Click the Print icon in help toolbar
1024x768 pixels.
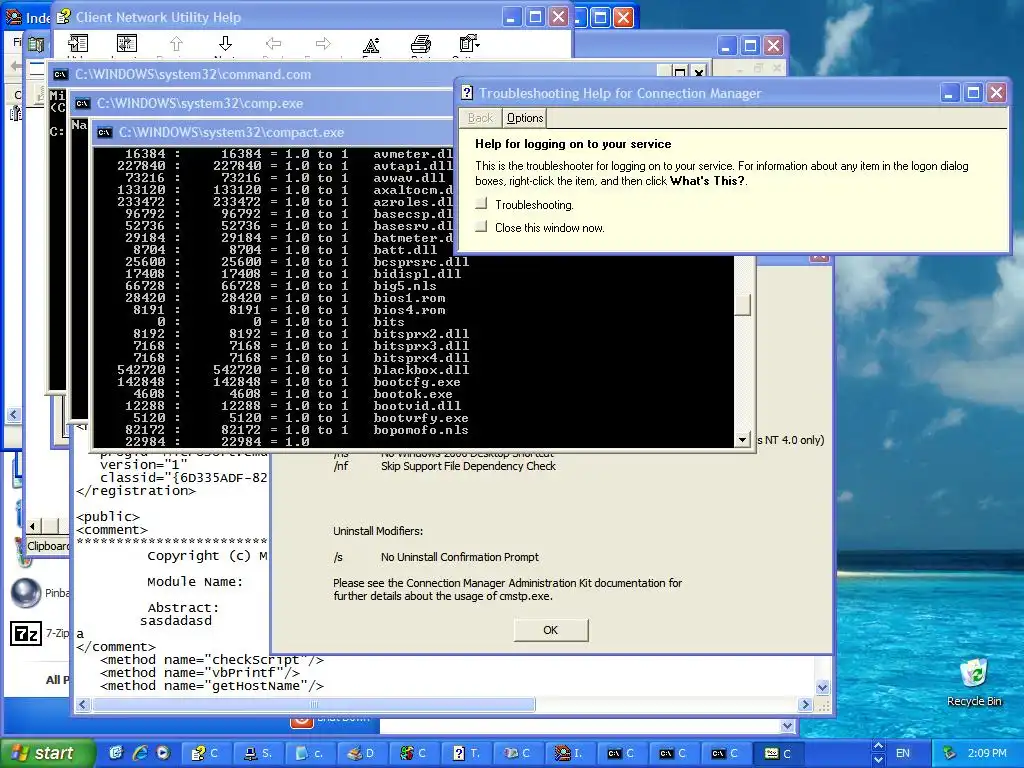(x=421, y=44)
